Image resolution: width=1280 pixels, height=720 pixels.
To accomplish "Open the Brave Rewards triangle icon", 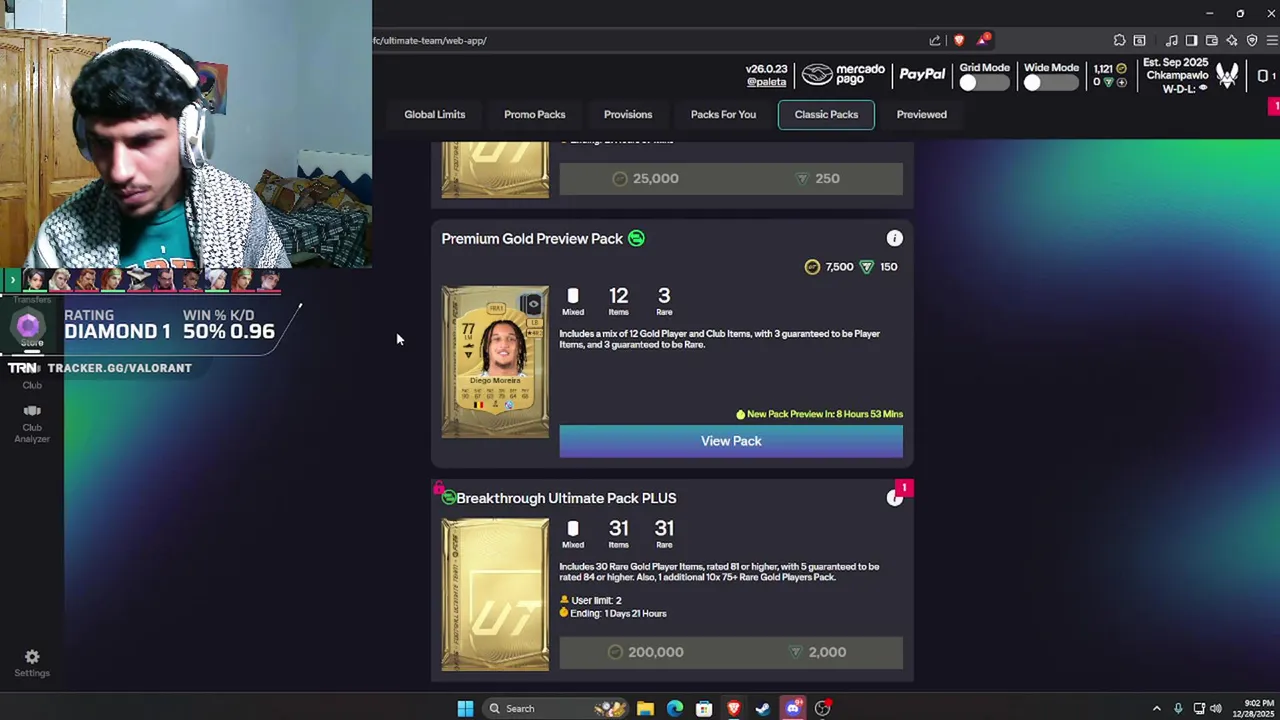I will pos(984,40).
